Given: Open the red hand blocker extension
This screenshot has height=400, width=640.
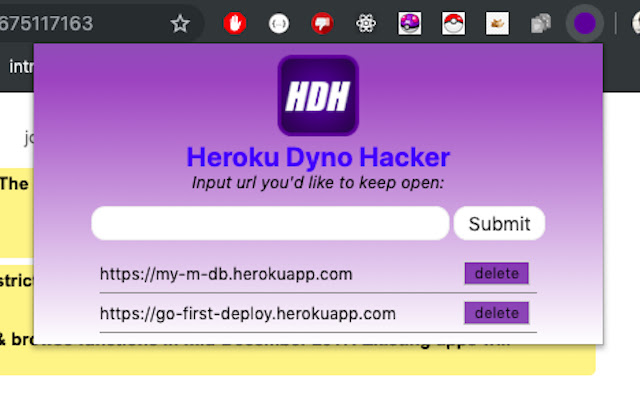Looking at the screenshot, I should (235, 23).
